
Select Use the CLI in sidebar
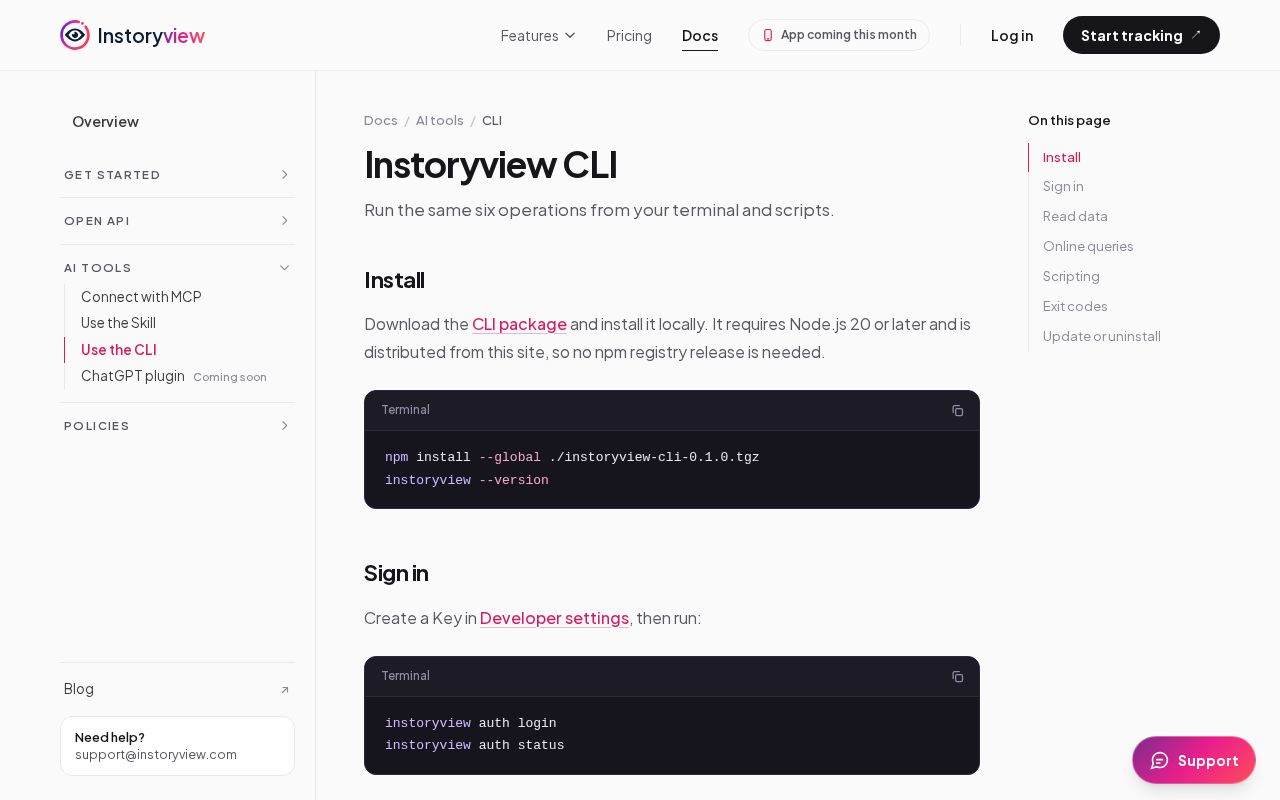point(119,350)
